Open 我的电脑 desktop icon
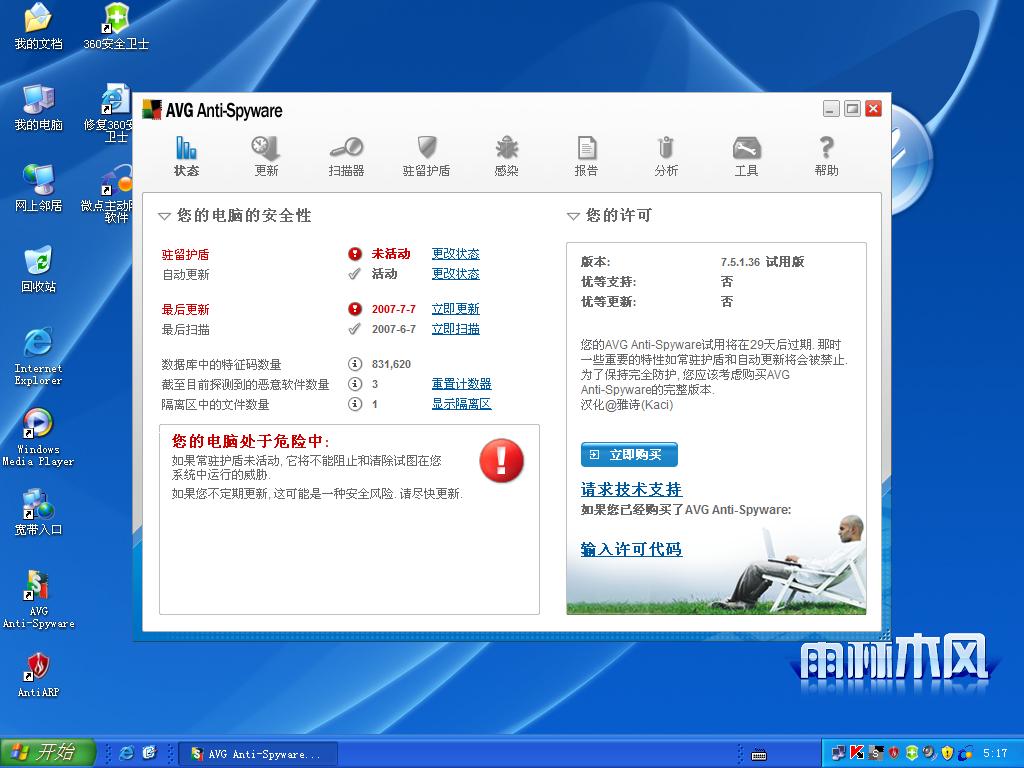 coord(39,108)
